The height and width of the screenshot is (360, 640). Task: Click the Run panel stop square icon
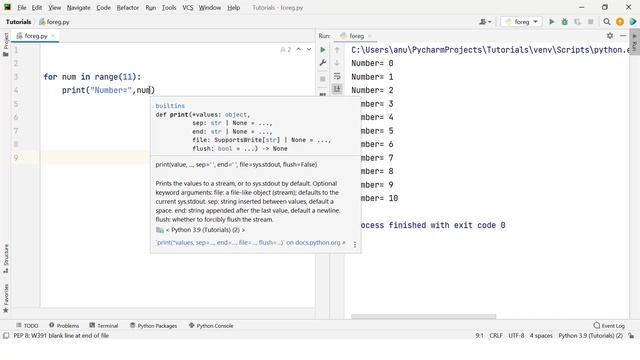[322, 79]
